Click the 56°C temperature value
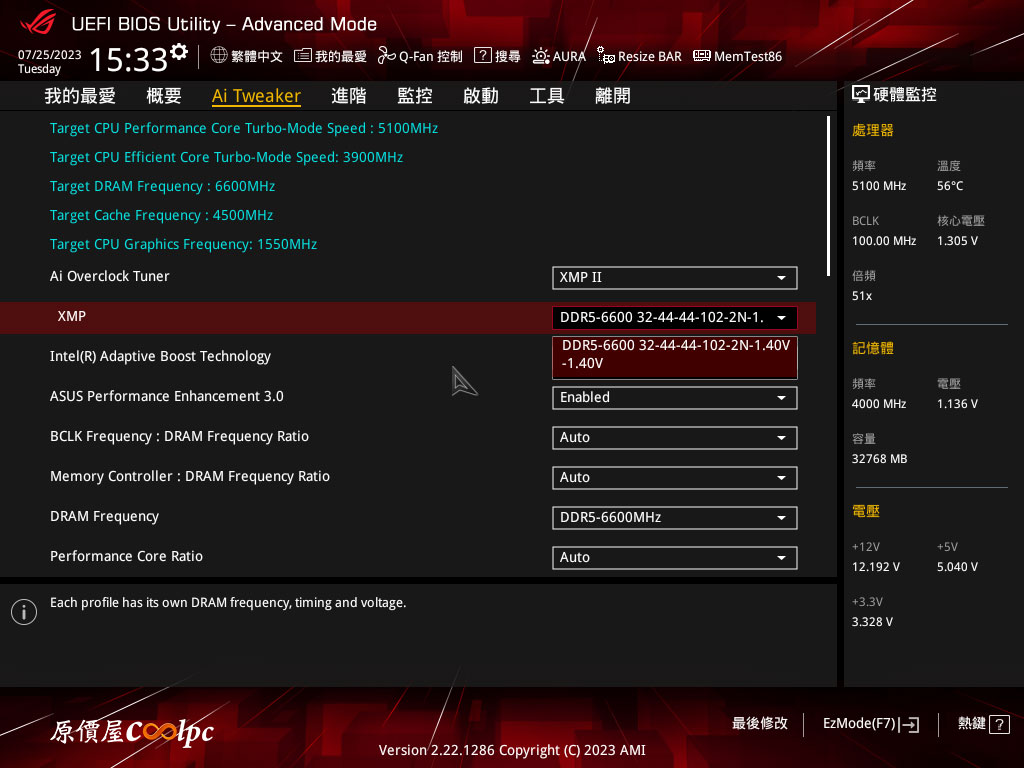This screenshot has height=768, width=1024. tap(950, 186)
